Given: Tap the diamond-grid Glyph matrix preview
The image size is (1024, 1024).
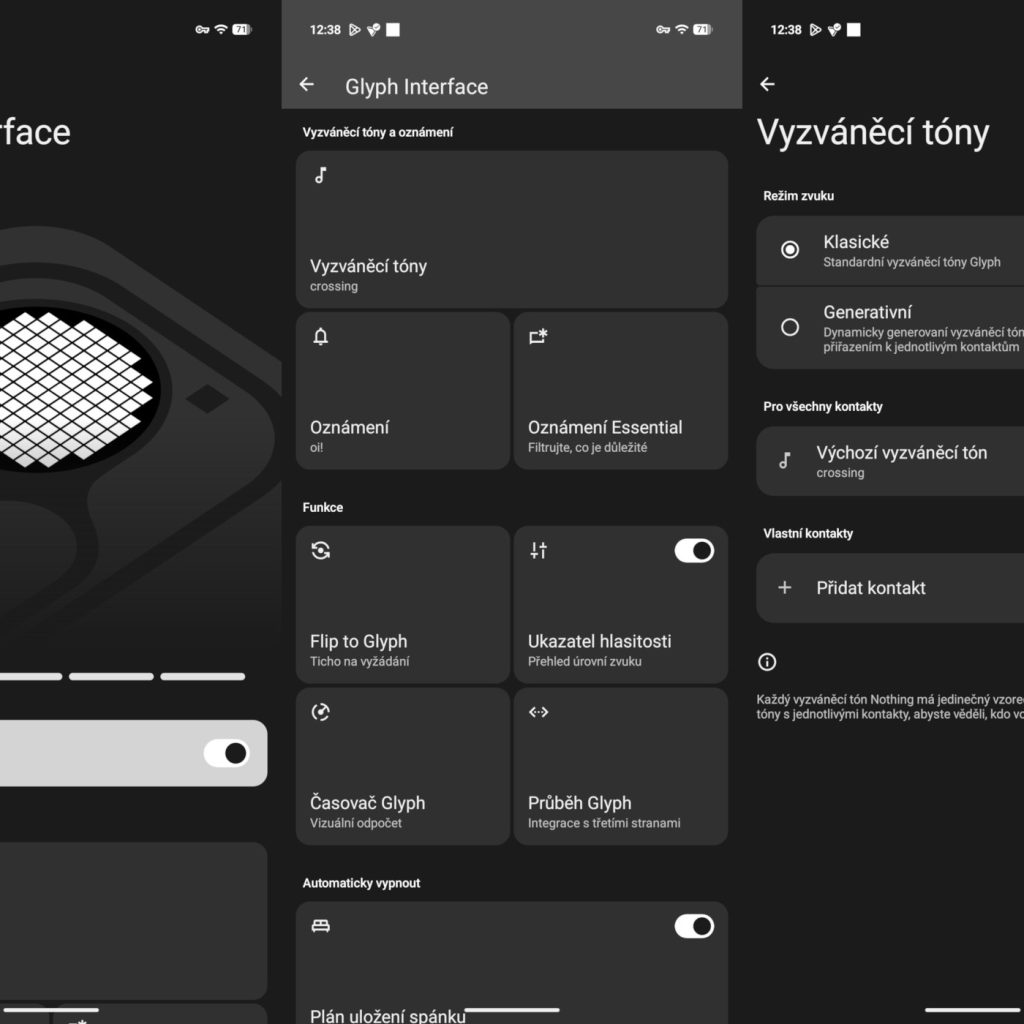Looking at the screenshot, I should 75,388.
